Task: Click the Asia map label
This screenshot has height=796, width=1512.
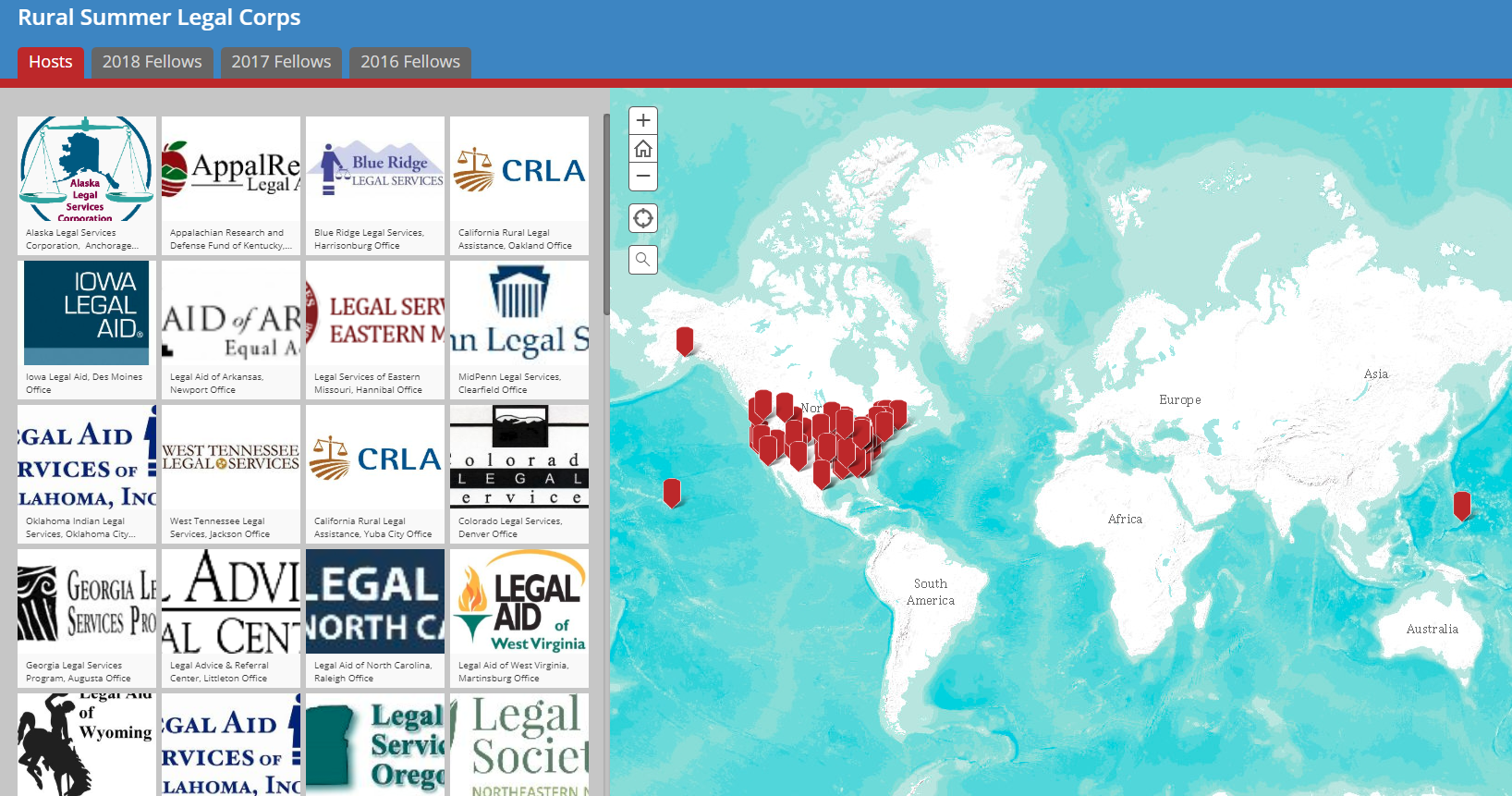Action: (x=1376, y=374)
